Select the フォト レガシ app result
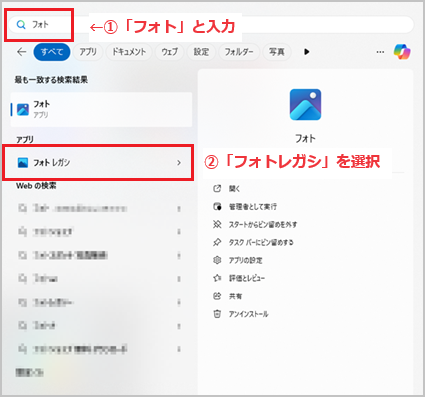This screenshot has width=425, height=397. point(98,163)
